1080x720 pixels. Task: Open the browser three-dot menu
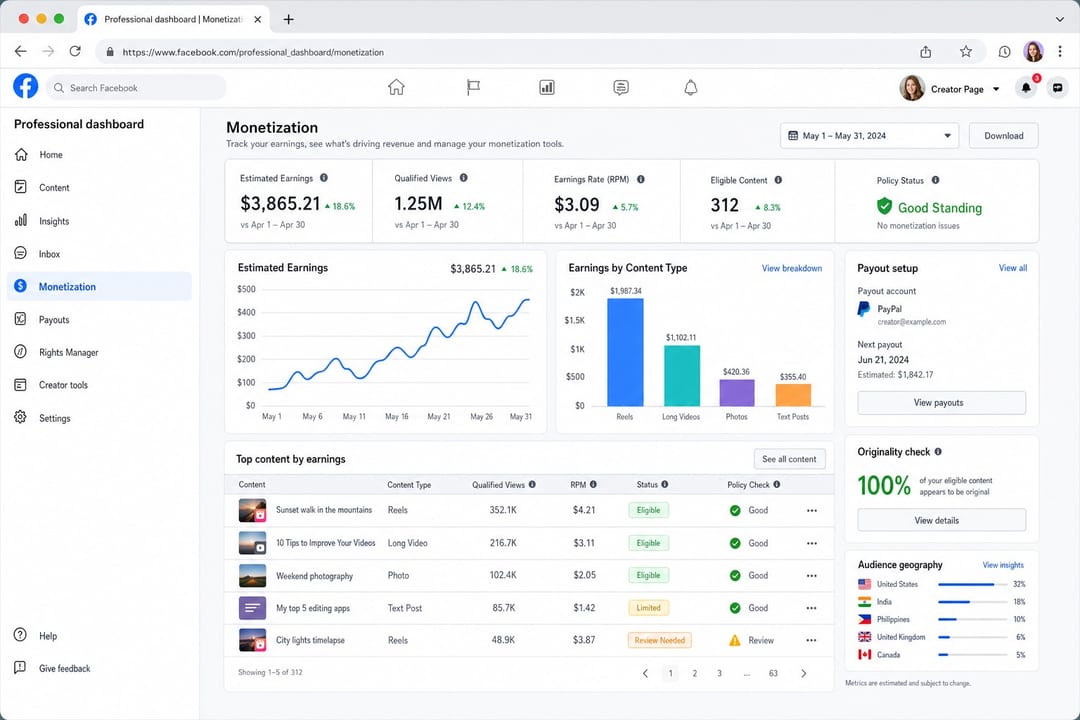pos(1060,52)
